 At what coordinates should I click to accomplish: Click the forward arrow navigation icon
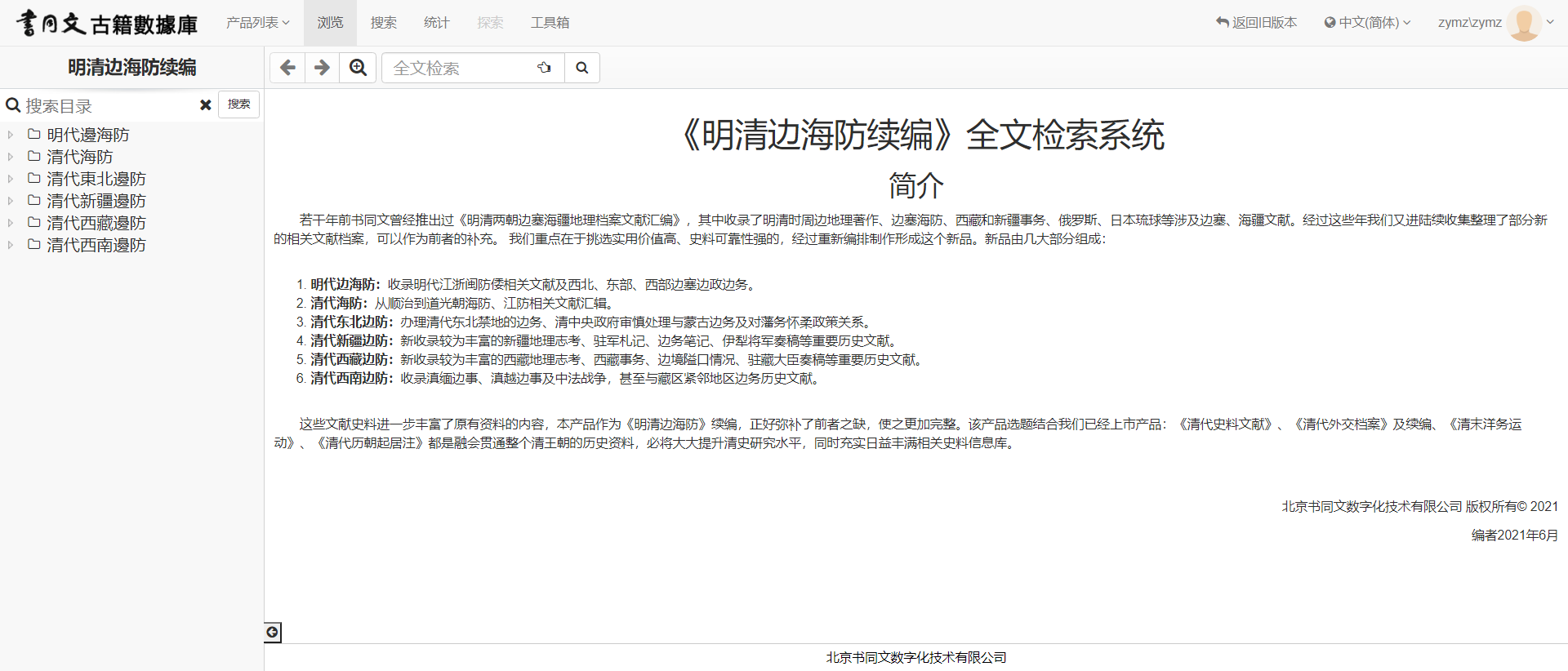323,68
